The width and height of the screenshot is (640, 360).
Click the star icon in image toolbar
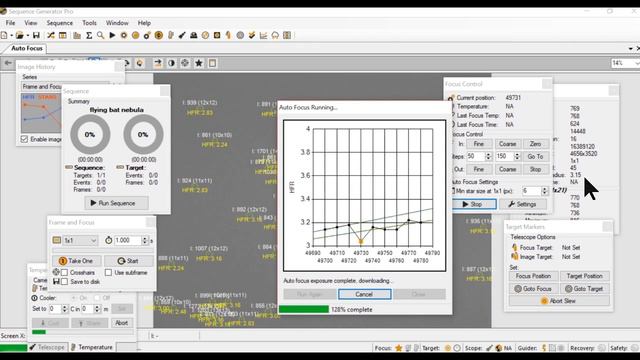tap(199, 63)
